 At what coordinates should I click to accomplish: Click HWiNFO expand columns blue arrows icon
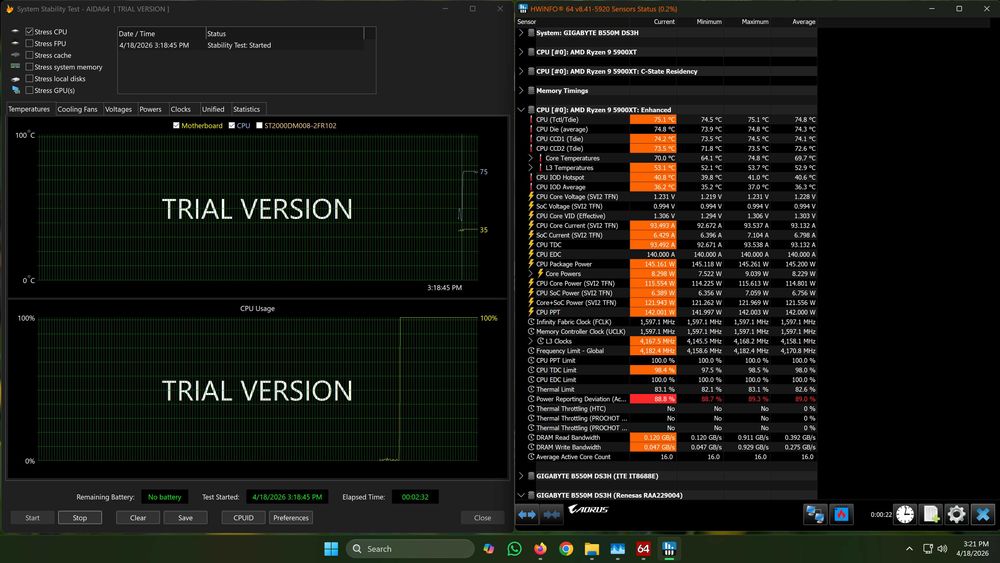click(x=527, y=514)
